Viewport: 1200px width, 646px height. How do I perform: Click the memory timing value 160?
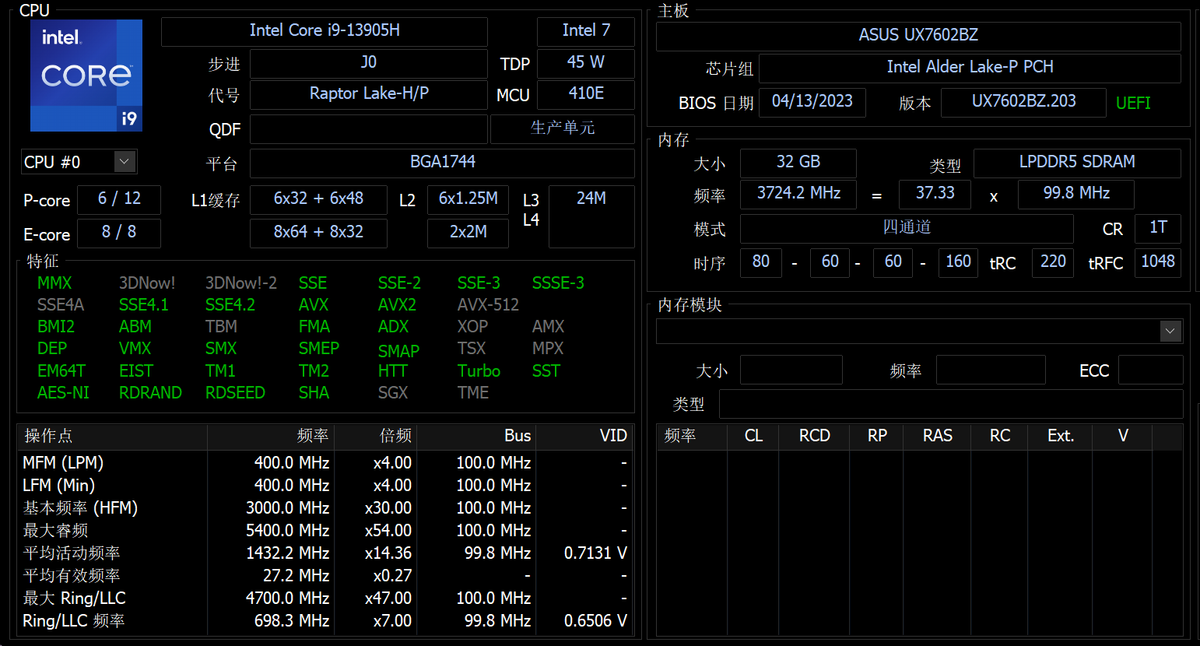[958, 263]
